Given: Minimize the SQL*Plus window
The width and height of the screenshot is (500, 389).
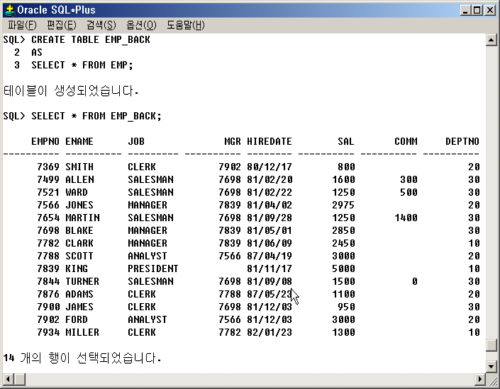Looking at the screenshot, I should coord(466,10).
